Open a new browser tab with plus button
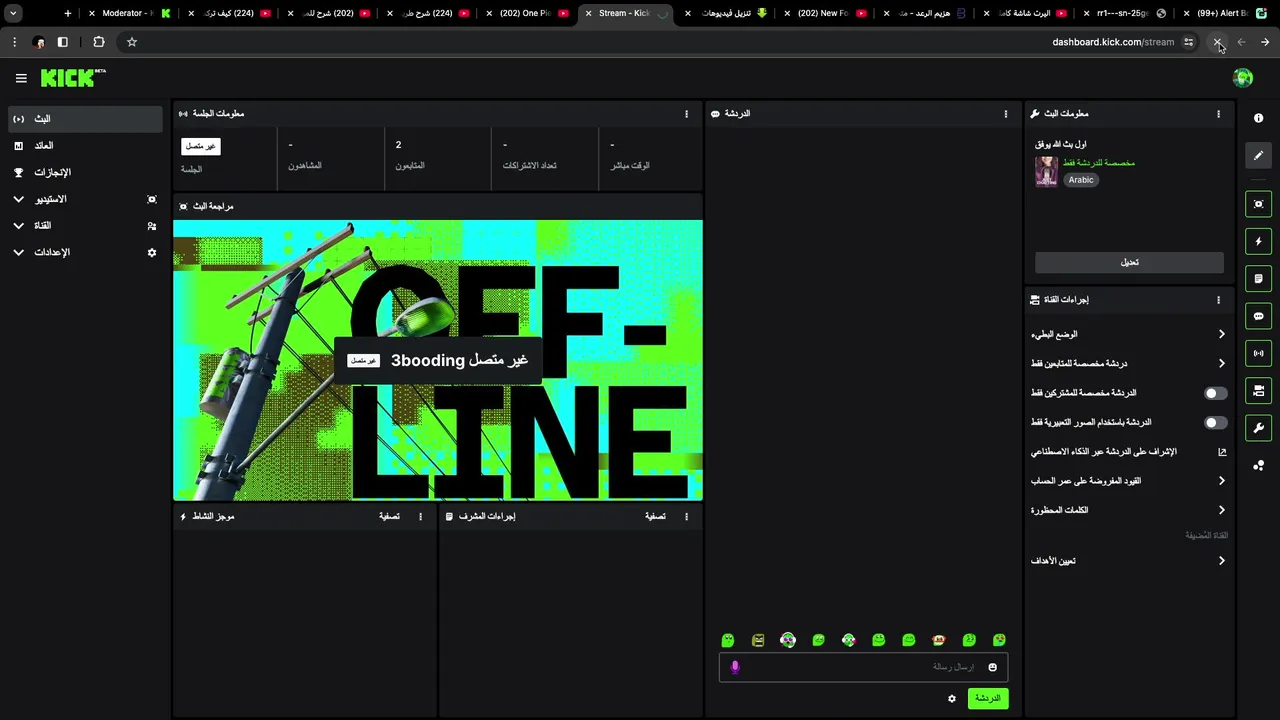 pyautogui.click(x=67, y=13)
